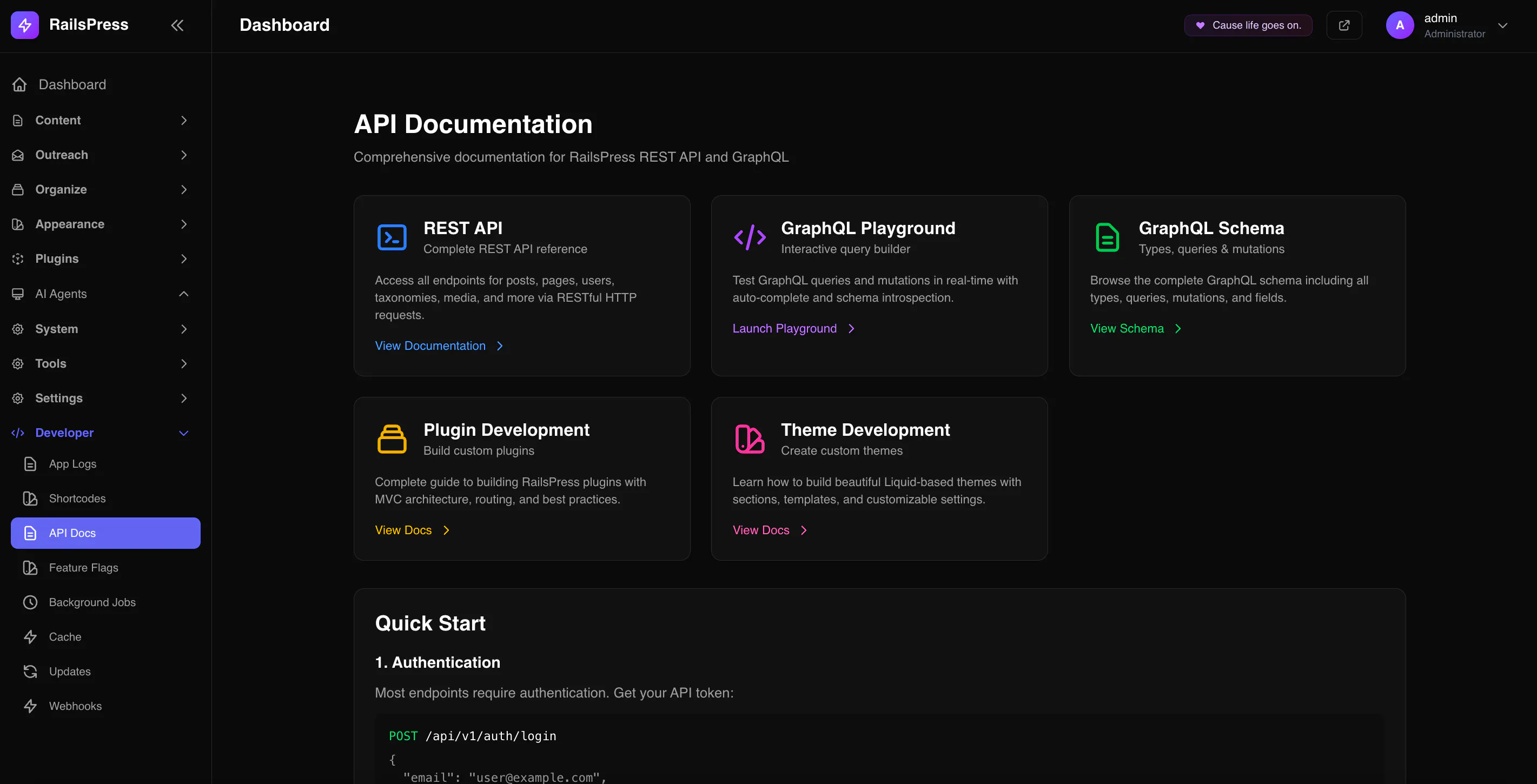Click the Outreach envelope icon

coord(18,155)
